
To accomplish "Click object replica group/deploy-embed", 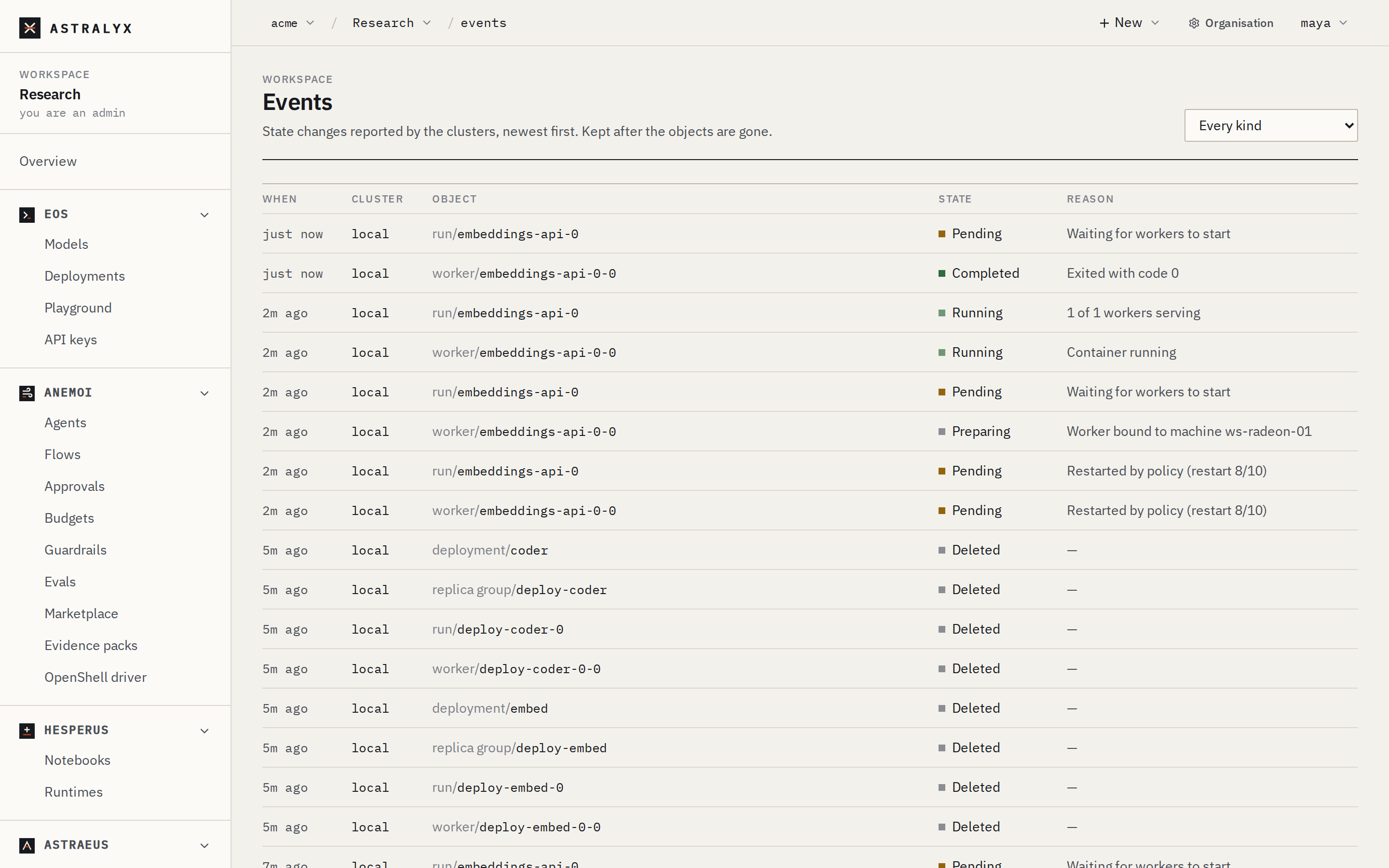I will 519,748.
